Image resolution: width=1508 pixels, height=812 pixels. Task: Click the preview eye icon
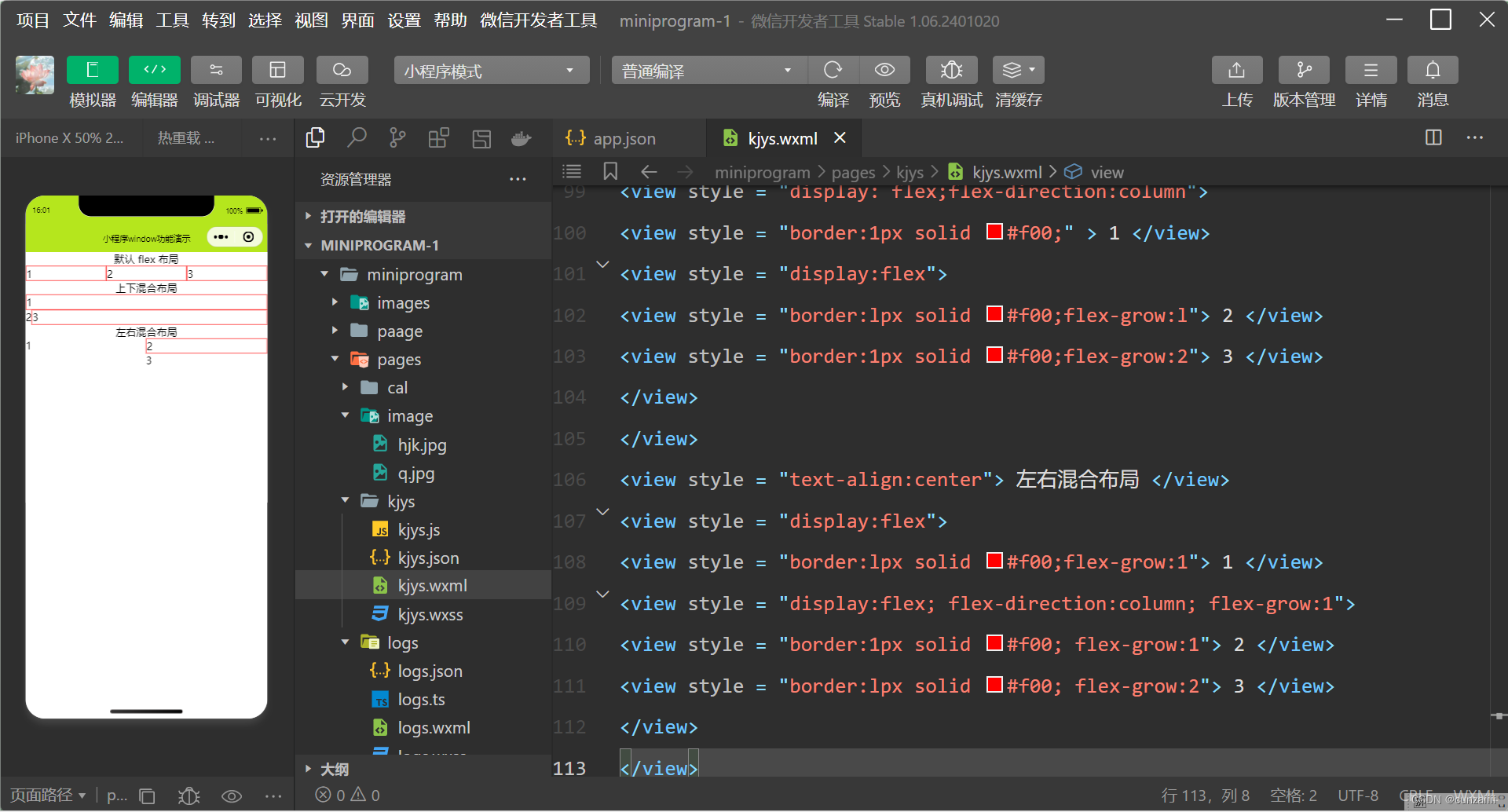click(x=884, y=70)
